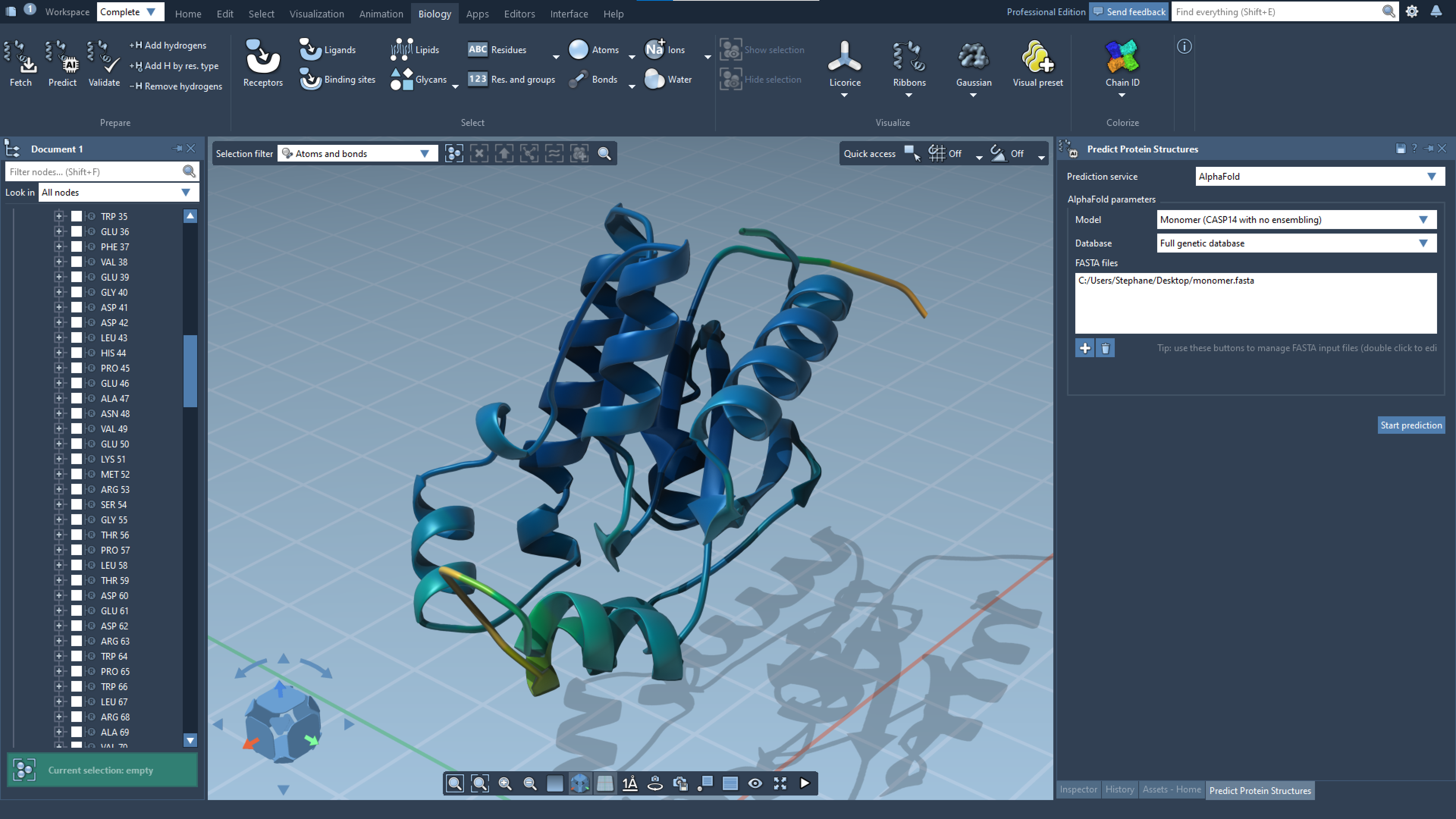Toggle the GLU 36 checkbox

pos(76,232)
